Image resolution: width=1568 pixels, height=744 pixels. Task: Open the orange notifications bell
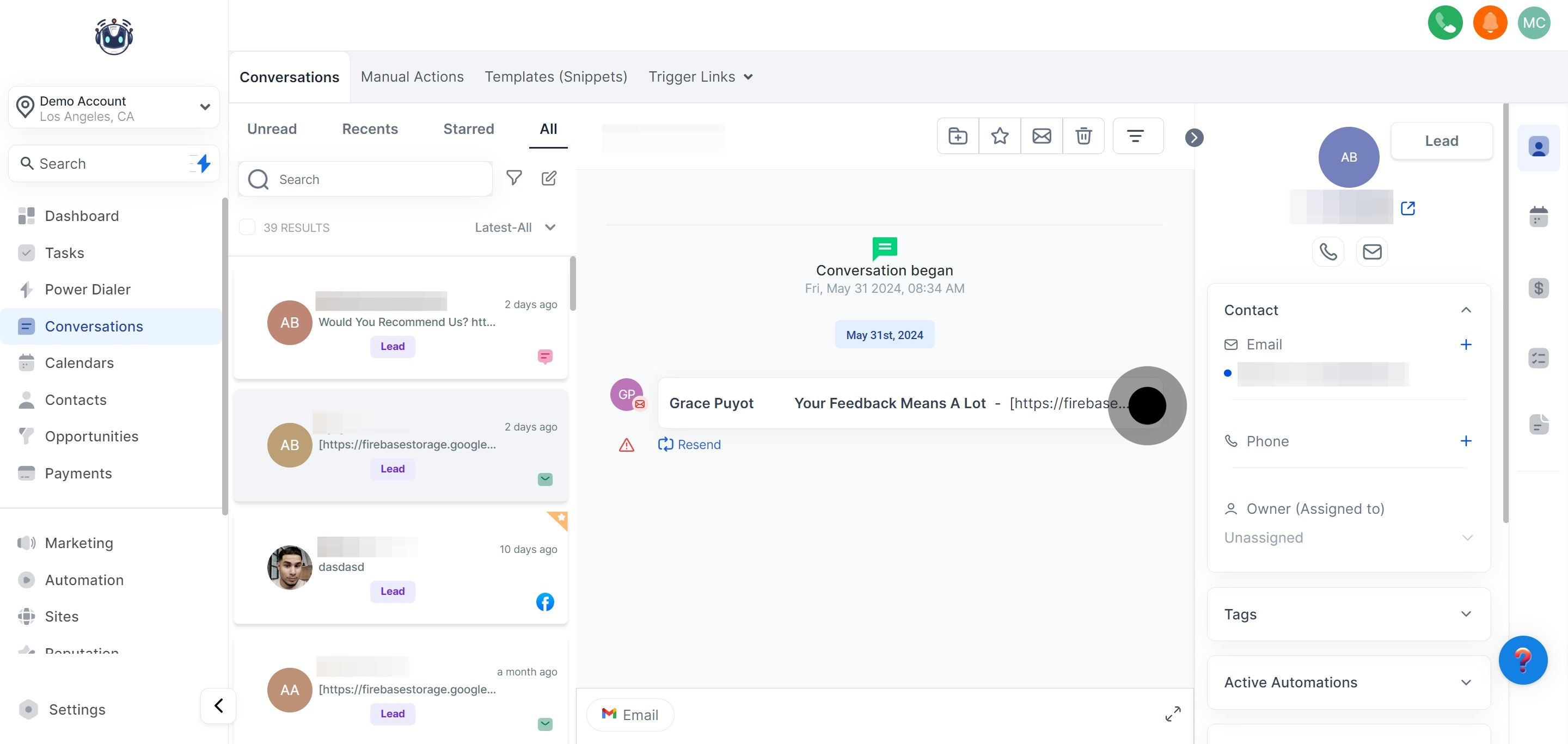click(1490, 22)
